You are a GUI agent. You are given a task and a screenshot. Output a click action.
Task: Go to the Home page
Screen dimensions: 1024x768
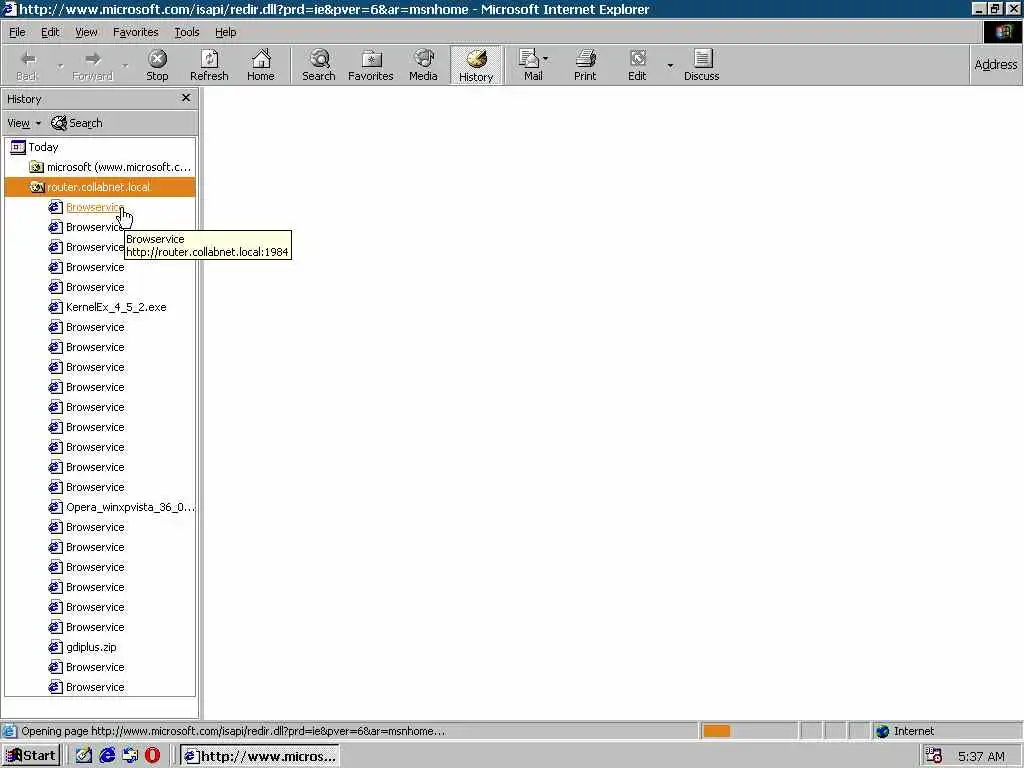pyautogui.click(x=261, y=65)
